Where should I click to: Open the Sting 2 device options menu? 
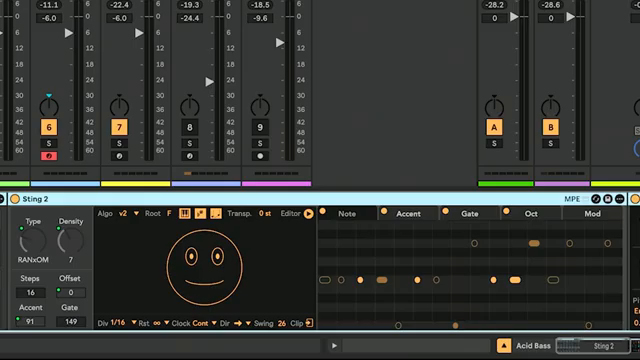coord(620,199)
